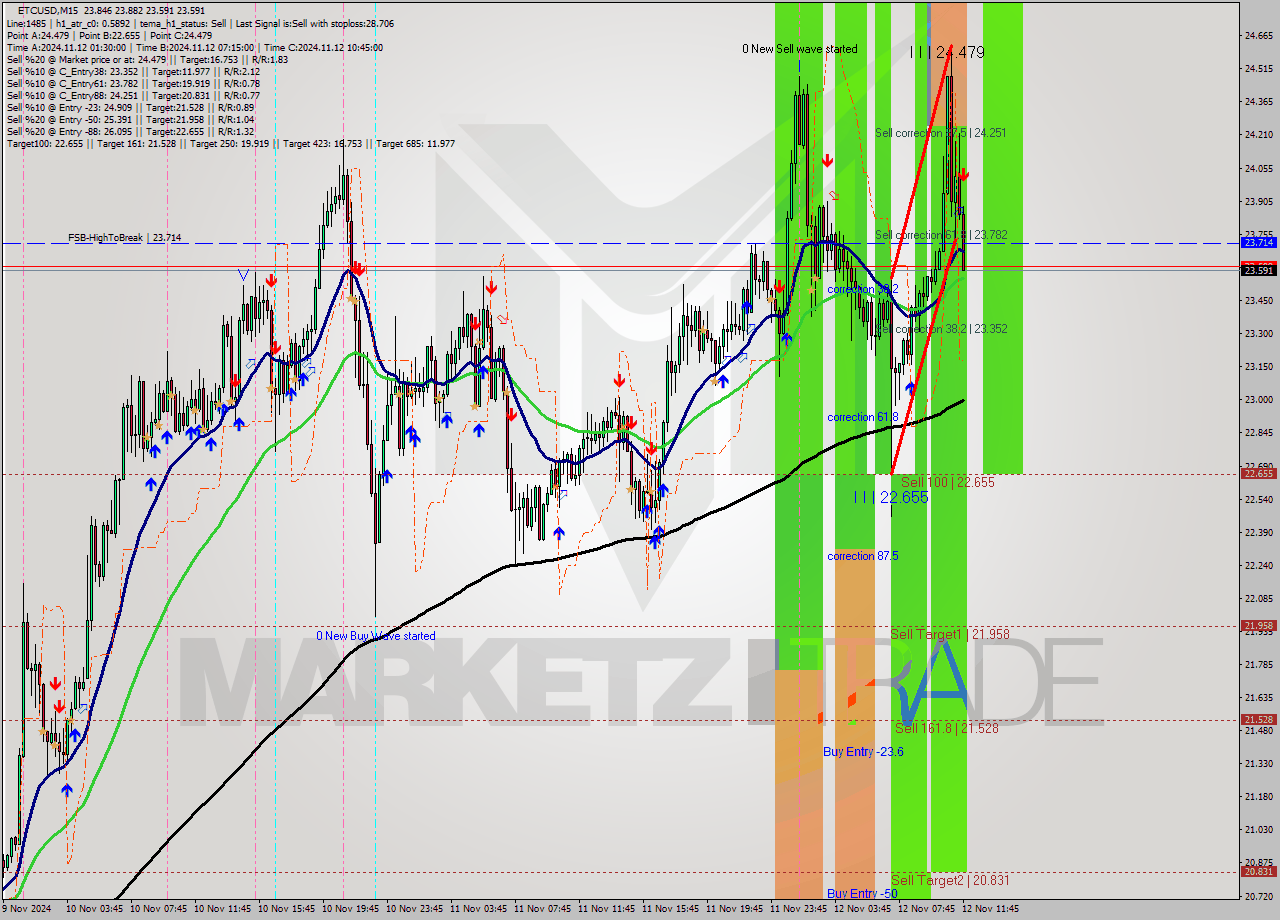Select 'Sell Target1 | 21.958' label
Screen dimensions: 1280x920
[950, 635]
